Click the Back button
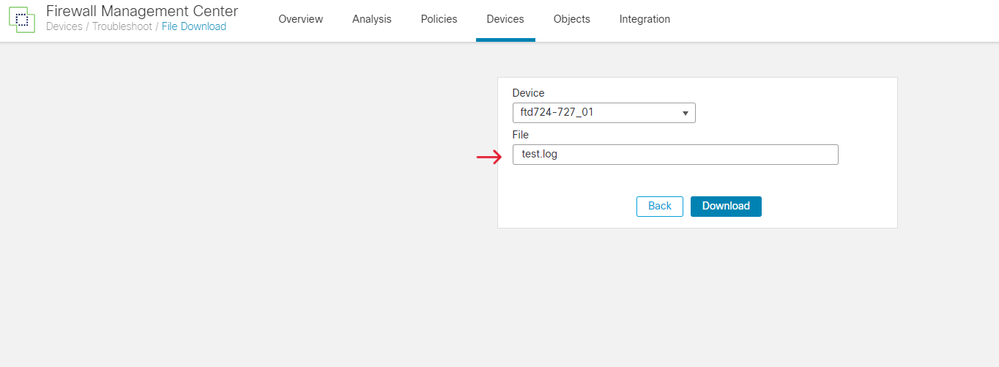This screenshot has width=999, height=367. coord(659,206)
